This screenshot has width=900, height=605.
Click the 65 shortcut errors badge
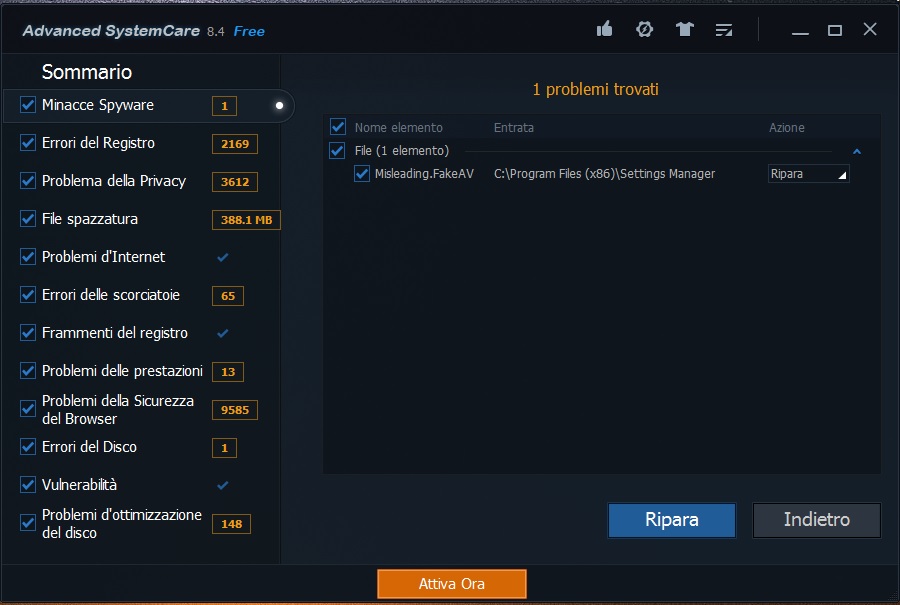click(x=228, y=296)
